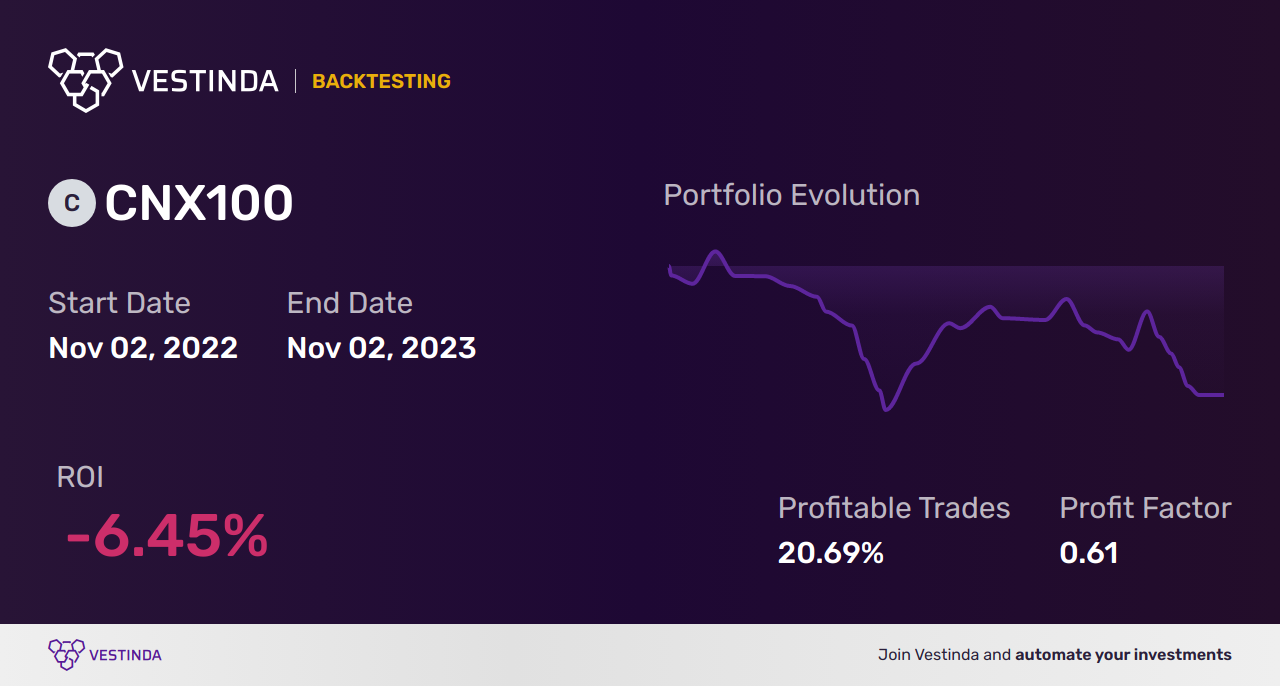Click the Vestinda hexagon logo icon at top

coord(85,78)
